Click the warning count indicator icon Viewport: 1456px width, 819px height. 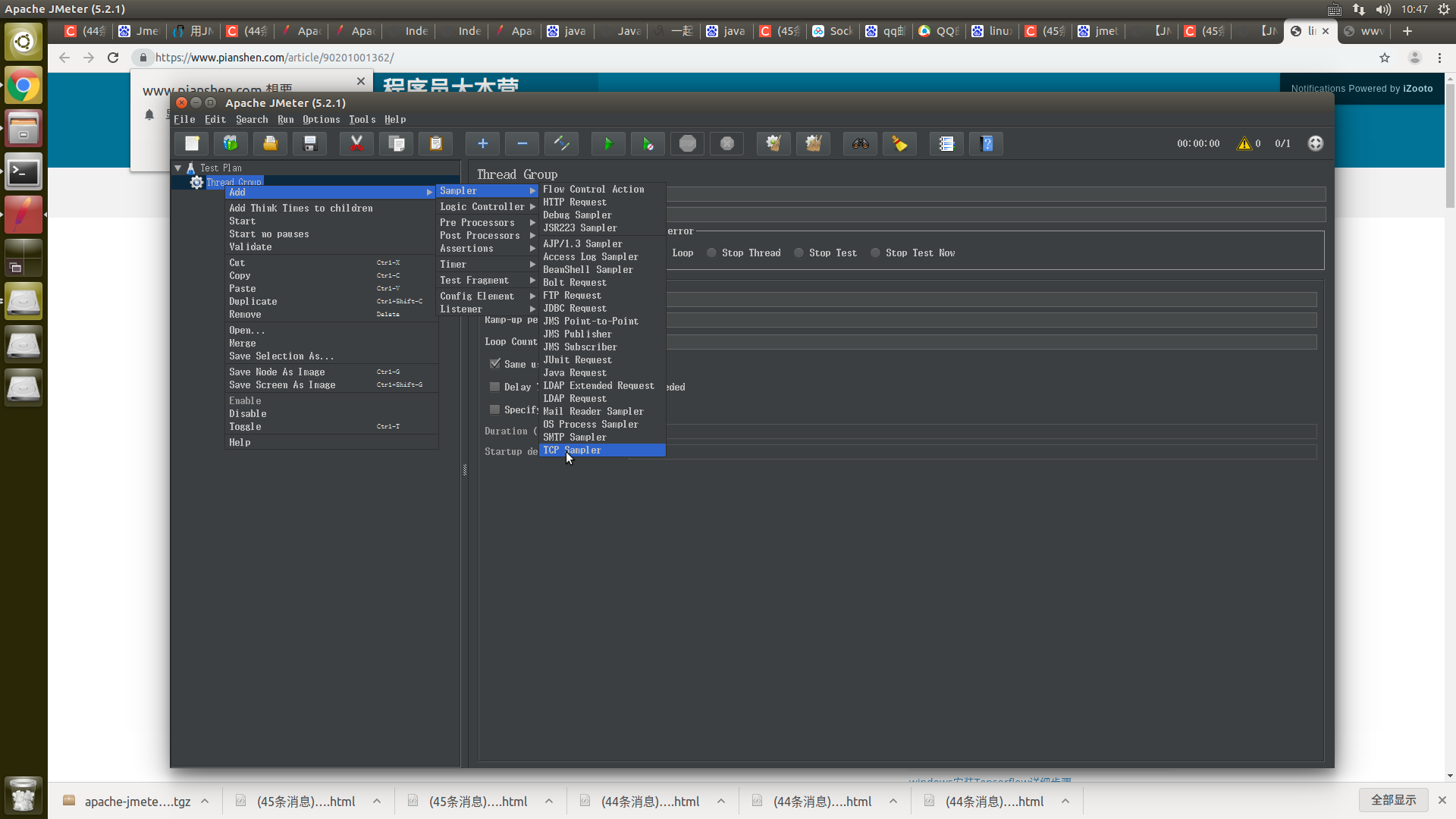(1244, 143)
